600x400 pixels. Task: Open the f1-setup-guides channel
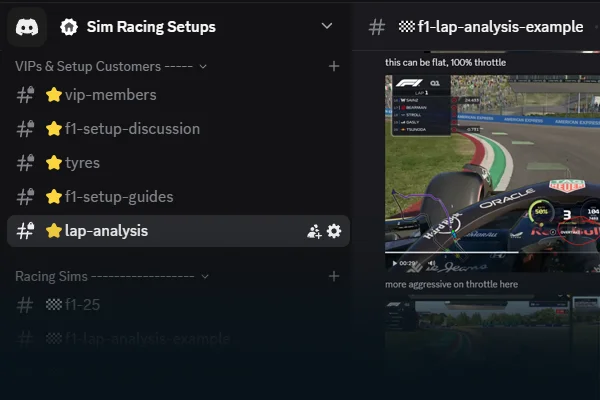pyautogui.click(x=178, y=197)
